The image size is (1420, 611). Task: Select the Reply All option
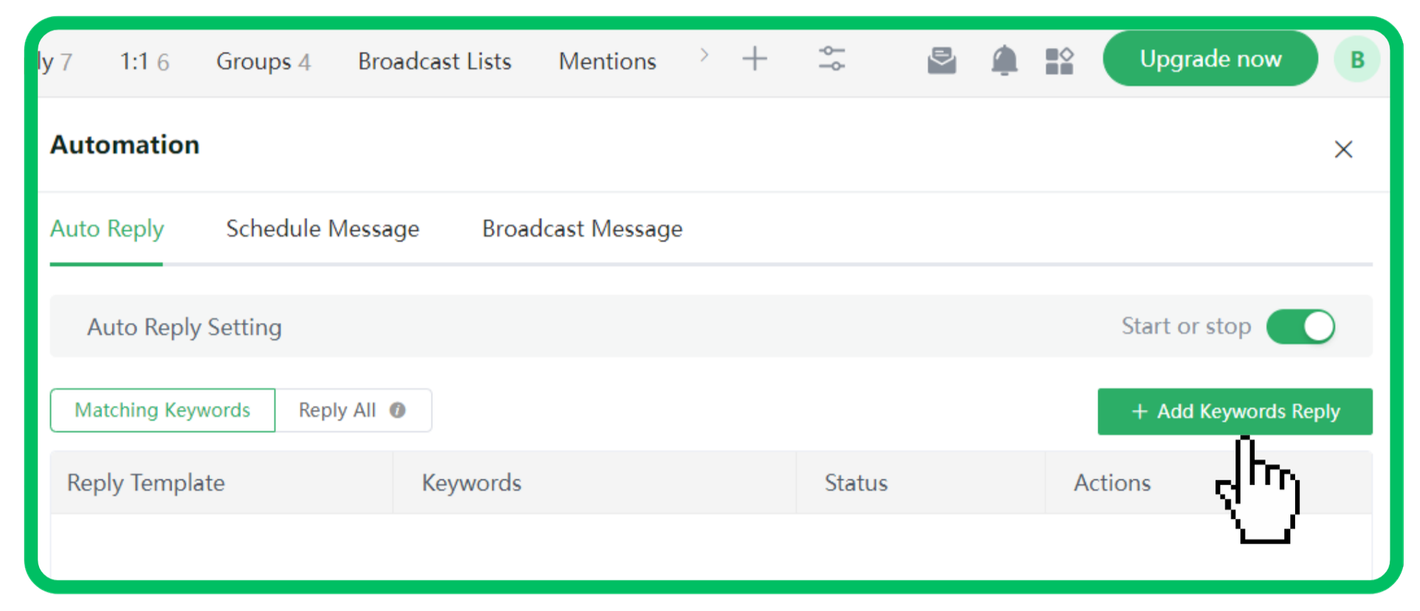coord(338,410)
